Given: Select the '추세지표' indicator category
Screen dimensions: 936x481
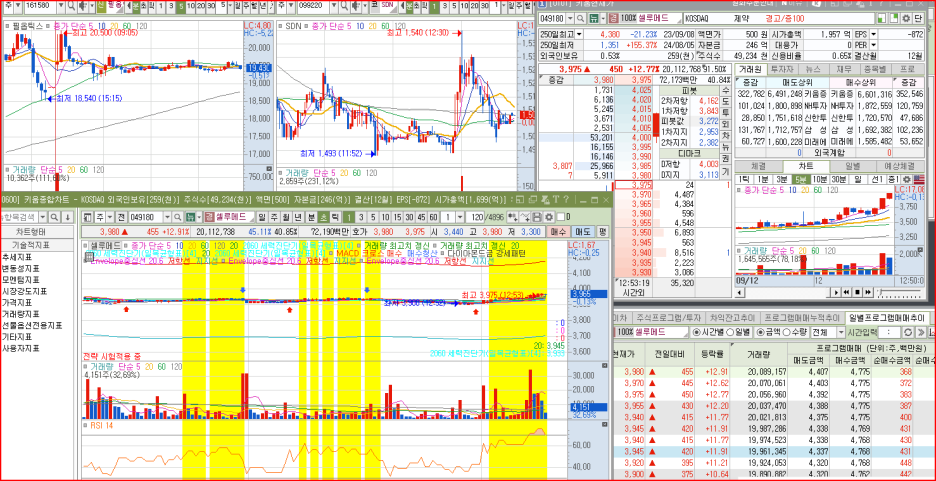Looking at the screenshot, I should click(x=17, y=257).
